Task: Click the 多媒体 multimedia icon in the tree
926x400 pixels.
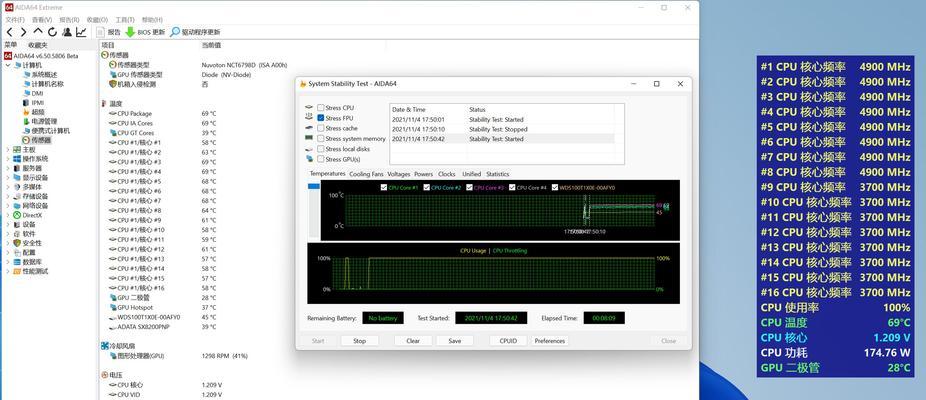Action: (x=17, y=187)
